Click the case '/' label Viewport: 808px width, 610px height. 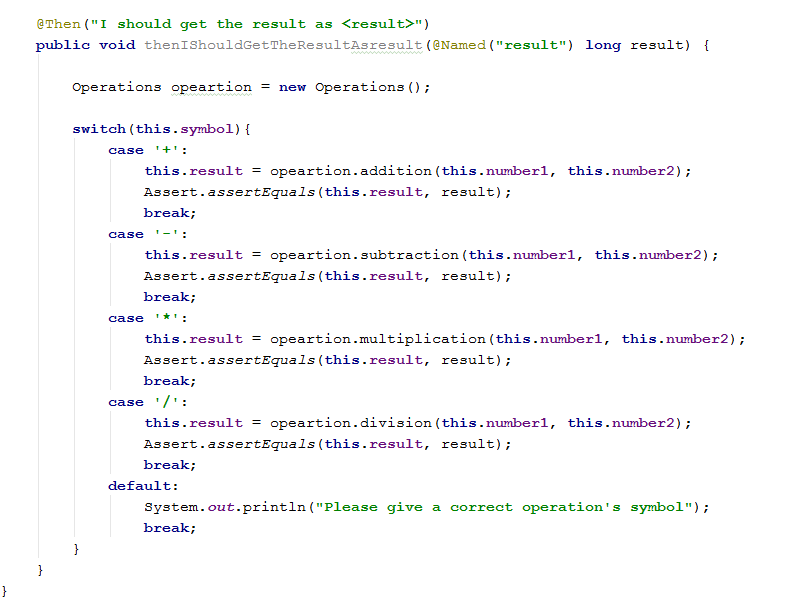pyautogui.click(x=148, y=402)
